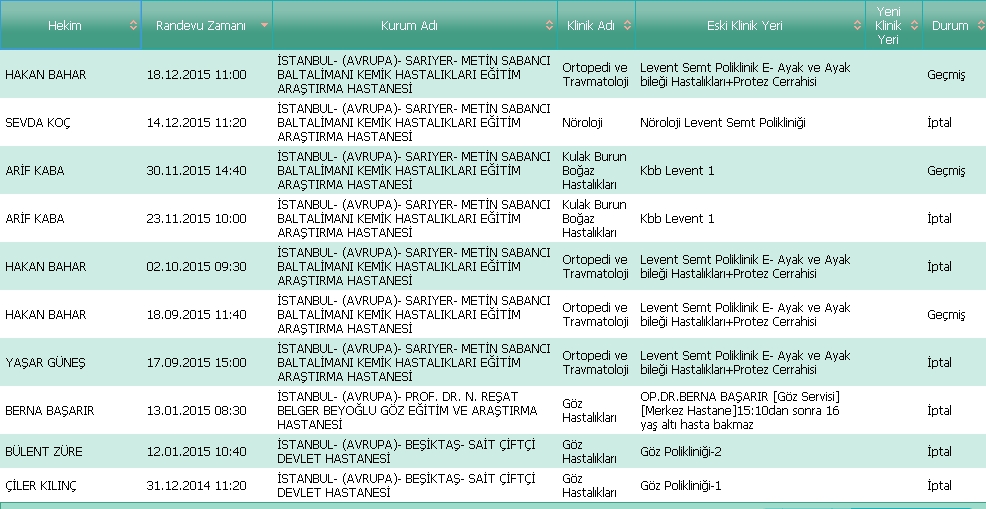
Task: Click İptal status for 02.10.2015 appointment
Action: coord(939,267)
